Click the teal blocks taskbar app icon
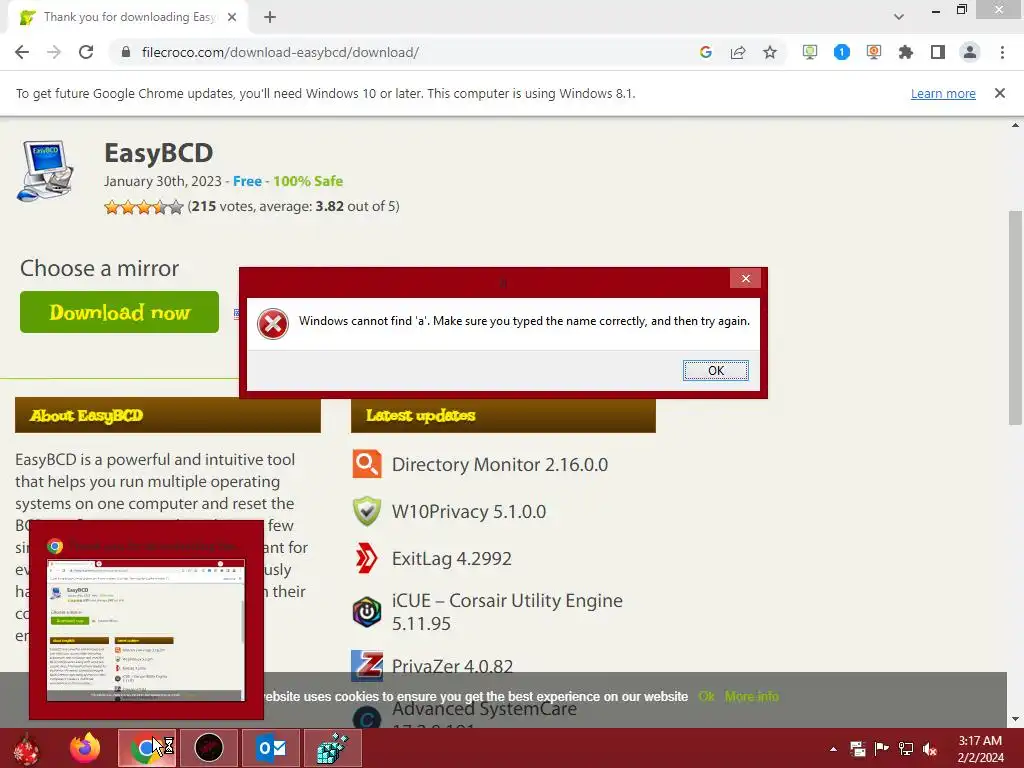 point(332,748)
